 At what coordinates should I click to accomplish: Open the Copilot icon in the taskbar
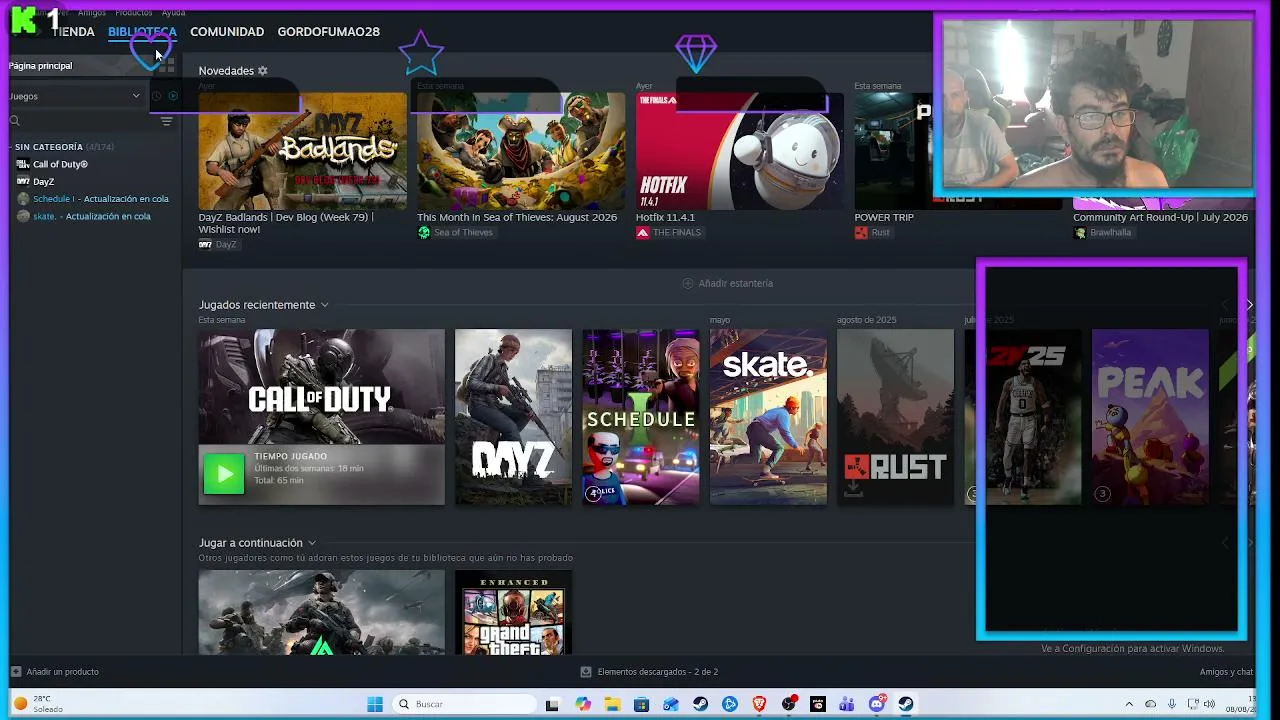point(583,704)
